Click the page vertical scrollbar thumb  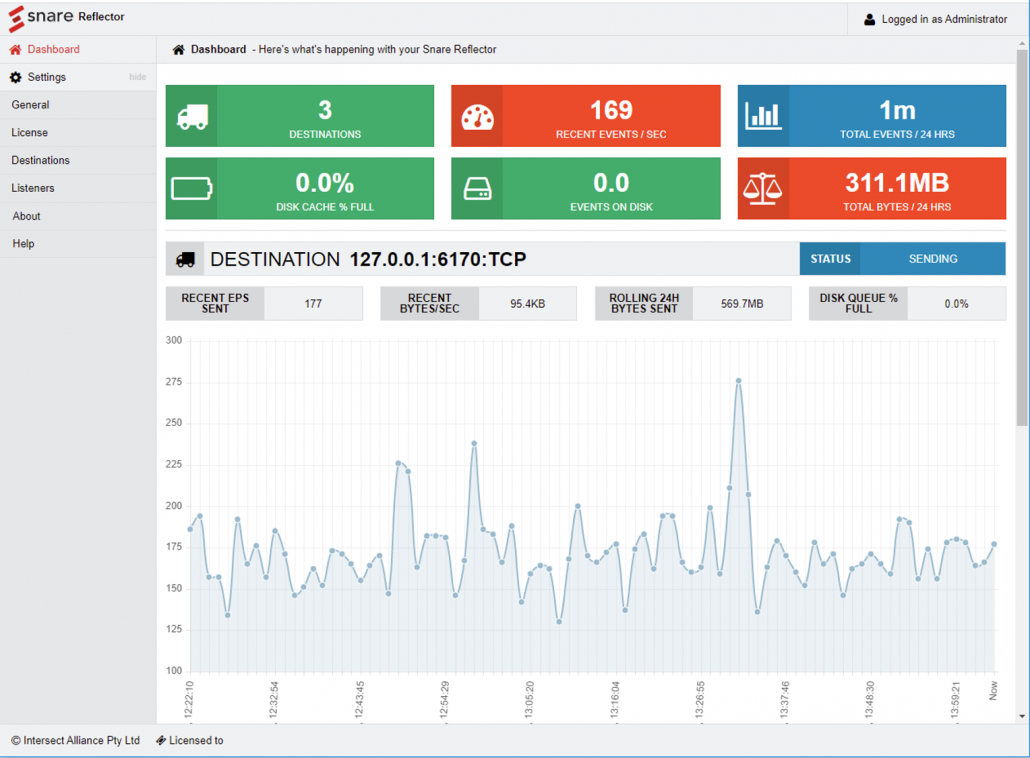click(x=1021, y=238)
